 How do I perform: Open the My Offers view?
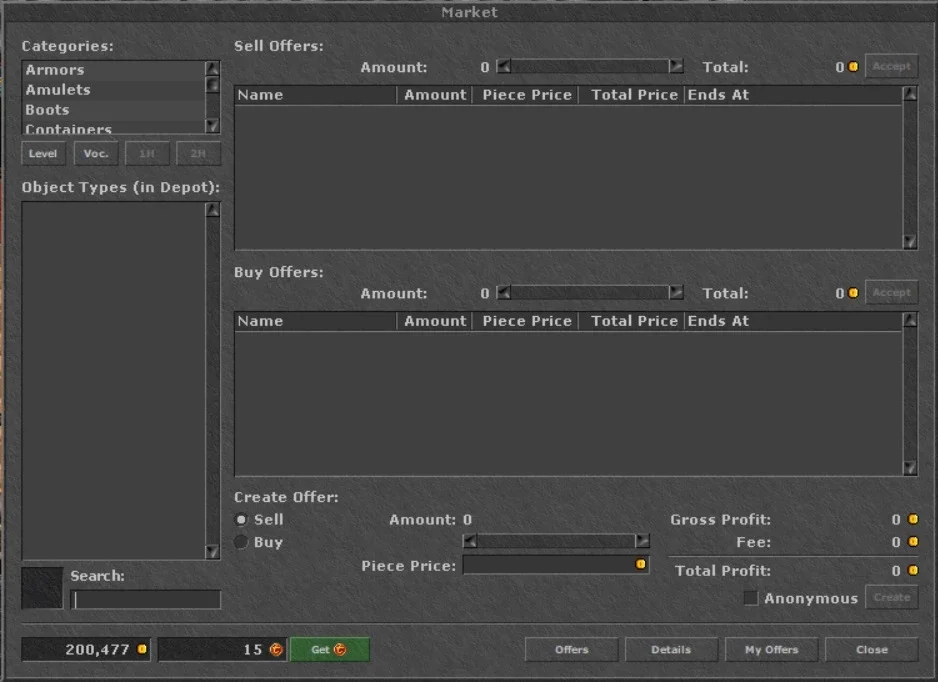point(771,650)
